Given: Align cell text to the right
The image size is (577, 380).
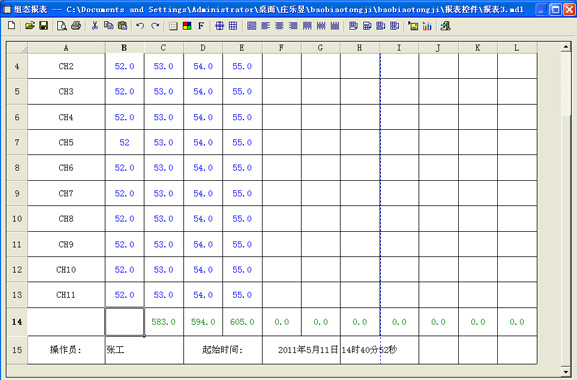Looking at the screenshot, I should point(293,25).
